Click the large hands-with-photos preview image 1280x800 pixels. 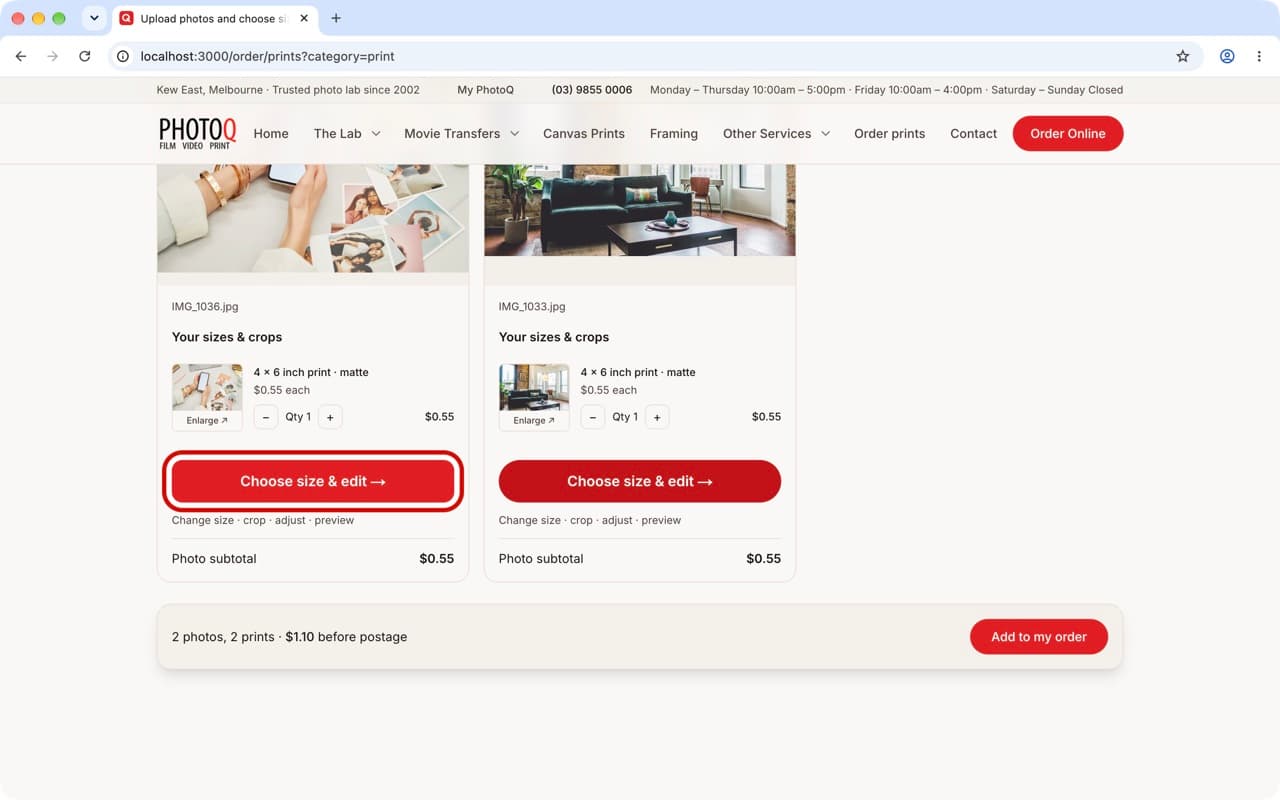313,218
